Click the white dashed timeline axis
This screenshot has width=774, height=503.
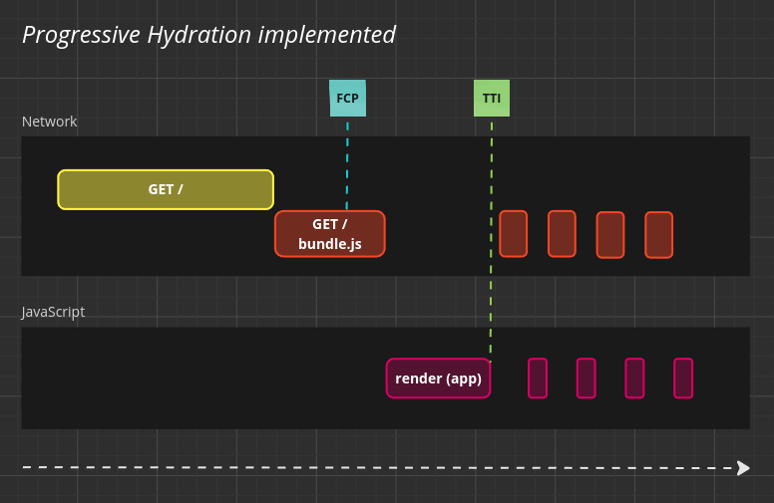coord(380,467)
